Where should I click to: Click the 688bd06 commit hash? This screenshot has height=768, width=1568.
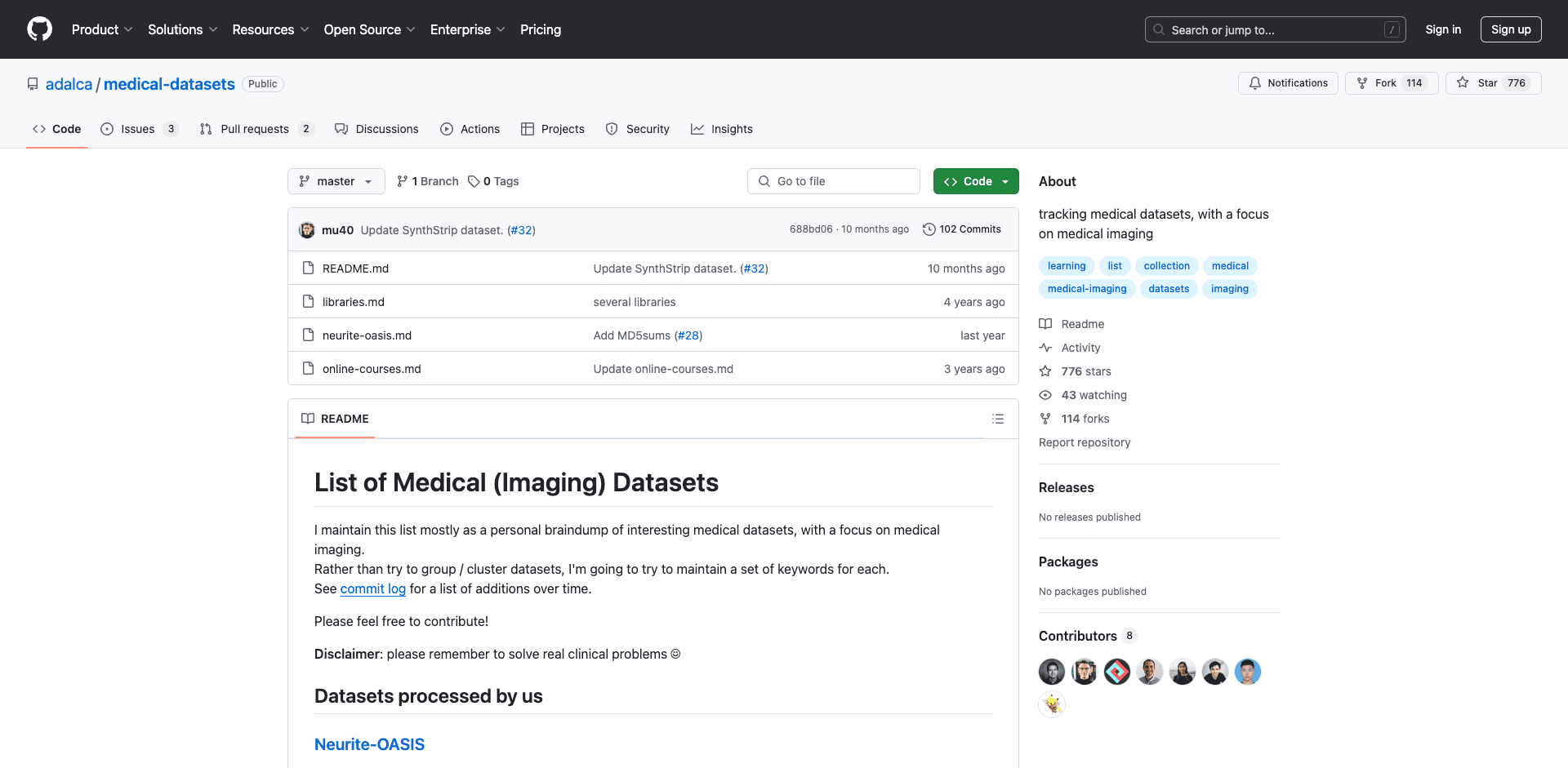click(811, 229)
